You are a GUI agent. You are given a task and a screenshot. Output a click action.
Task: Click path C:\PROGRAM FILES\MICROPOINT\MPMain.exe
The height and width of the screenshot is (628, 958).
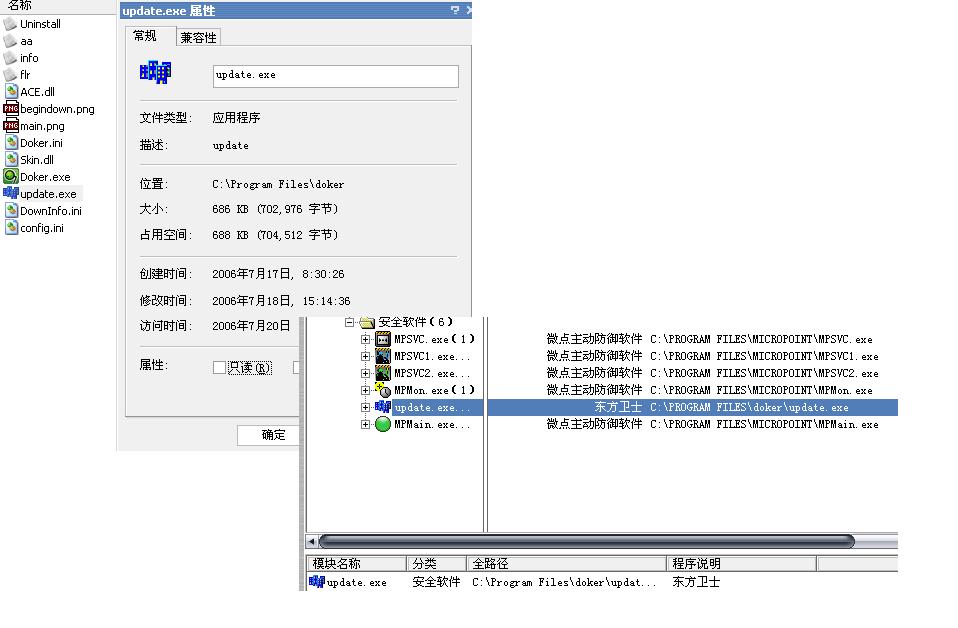[764, 424]
